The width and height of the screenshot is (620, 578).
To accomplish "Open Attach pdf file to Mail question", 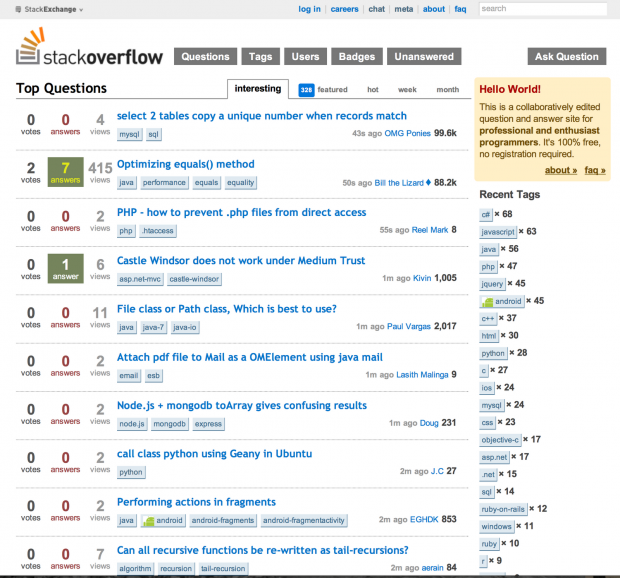I will pos(250,357).
